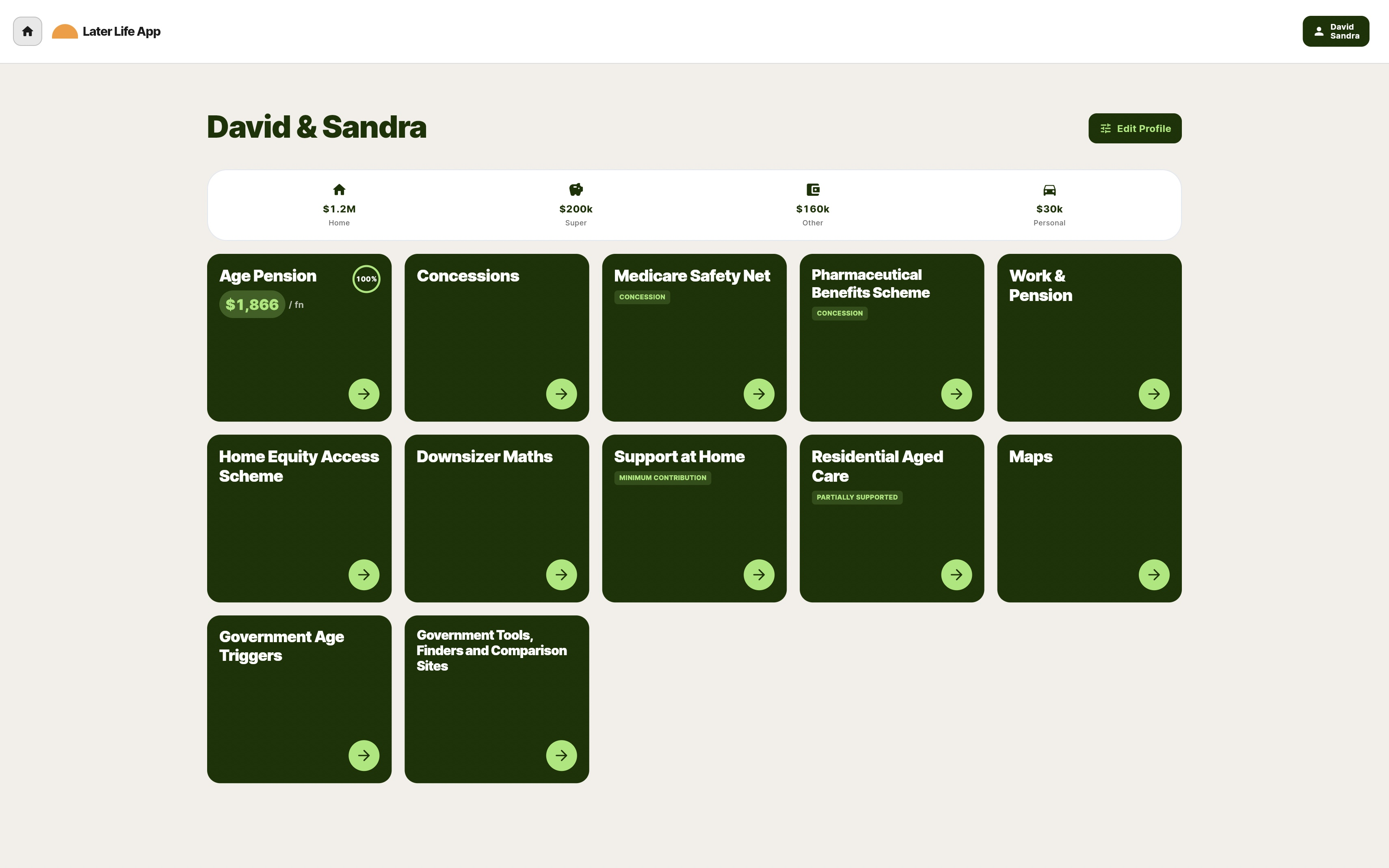Click the sliders icon in Edit Profile

[x=1106, y=129]
